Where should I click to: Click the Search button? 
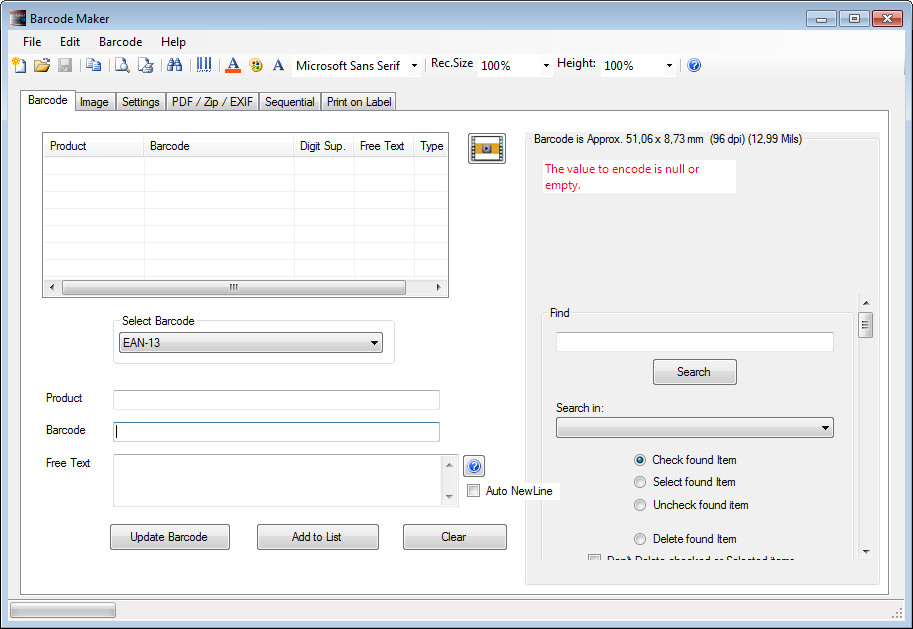694,372
